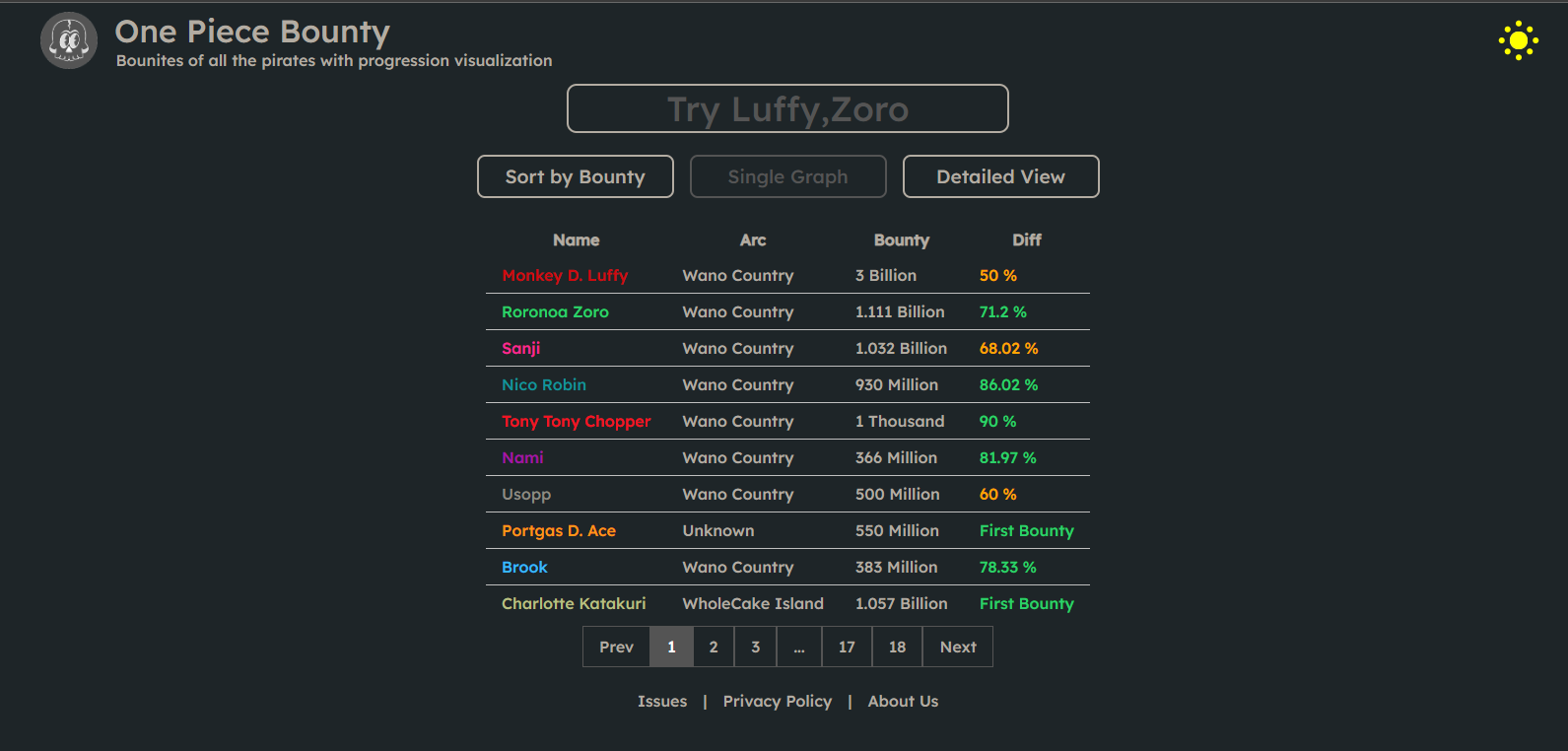Go to the previous page with Prev

pos(616,647)
